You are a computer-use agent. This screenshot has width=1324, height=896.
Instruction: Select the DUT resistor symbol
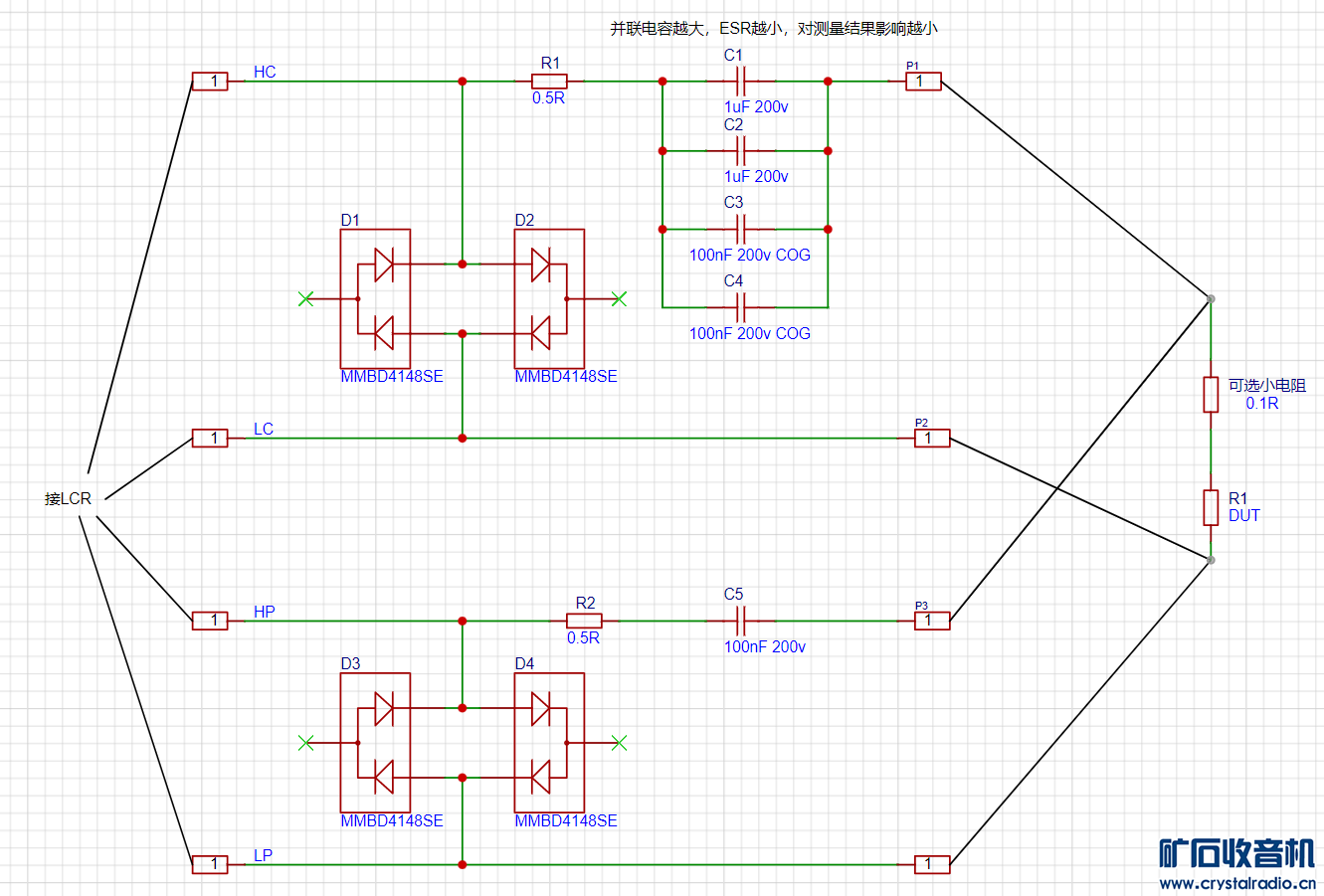[x=1211, y=507]
